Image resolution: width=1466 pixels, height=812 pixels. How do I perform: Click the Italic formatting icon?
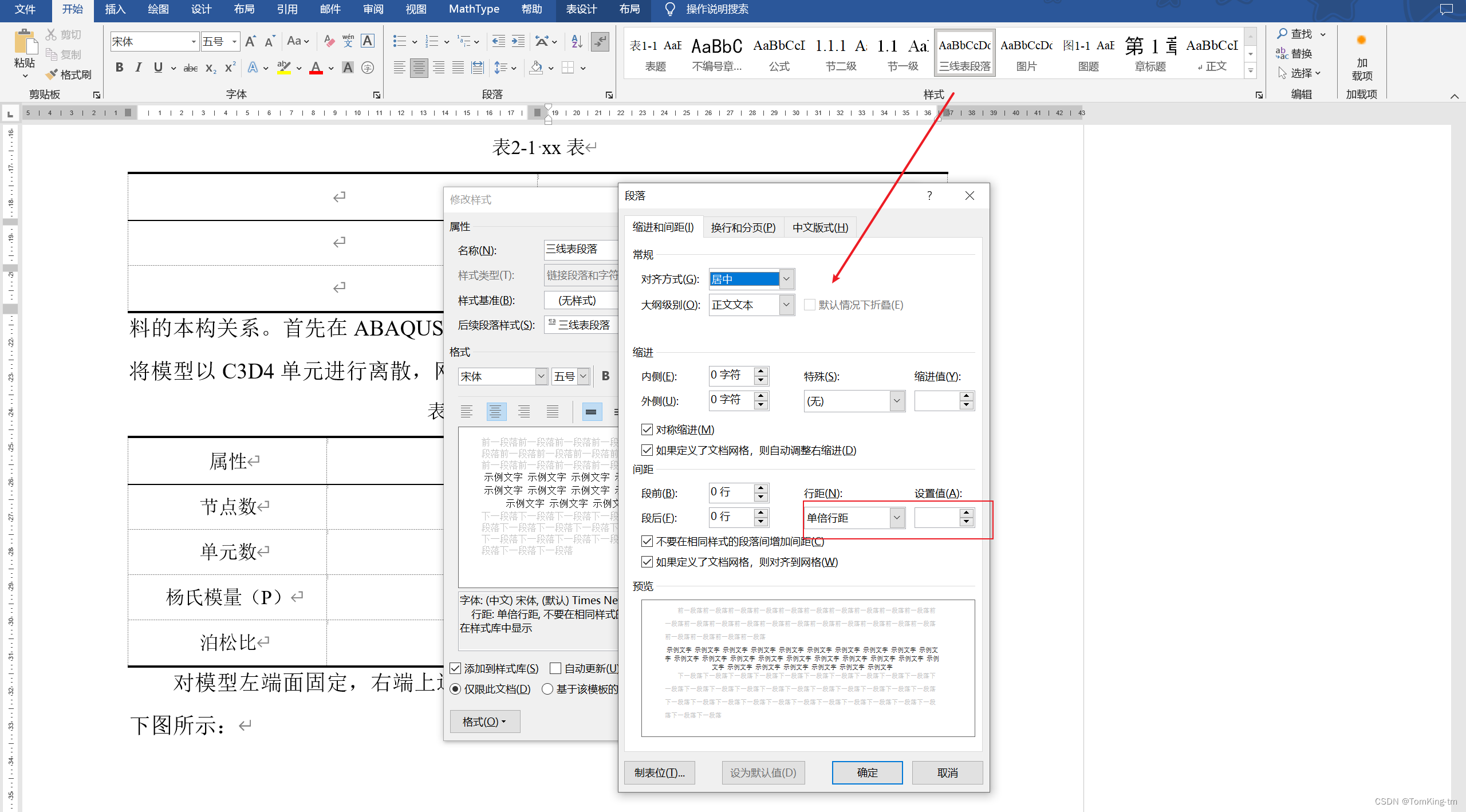click(x=138, y=68)
